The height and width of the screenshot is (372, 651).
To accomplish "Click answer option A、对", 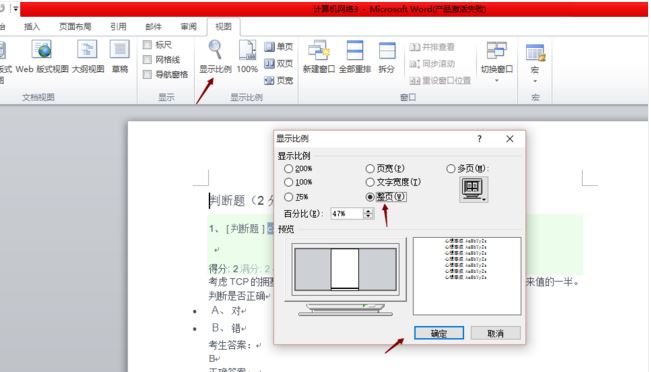I will 229,310.
